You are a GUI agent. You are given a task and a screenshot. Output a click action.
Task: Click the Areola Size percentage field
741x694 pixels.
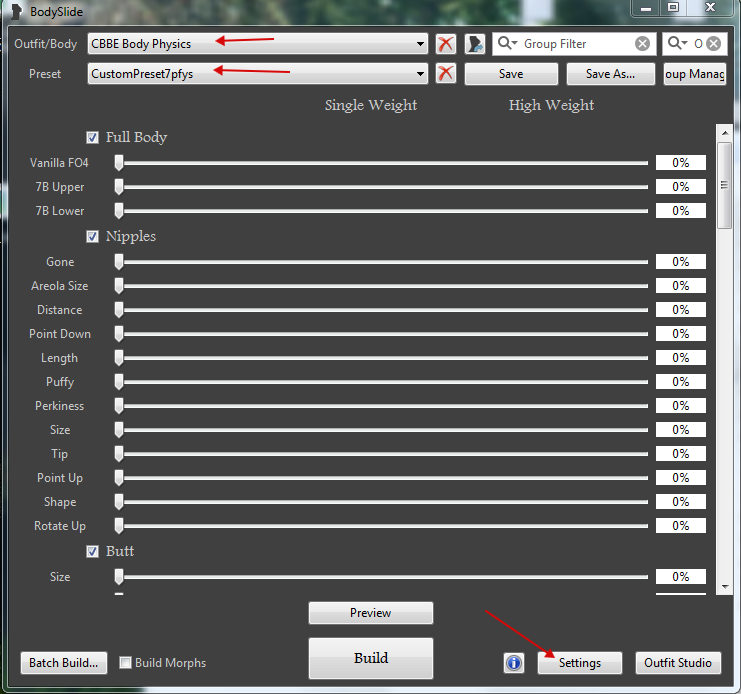(x=680, y=286)
